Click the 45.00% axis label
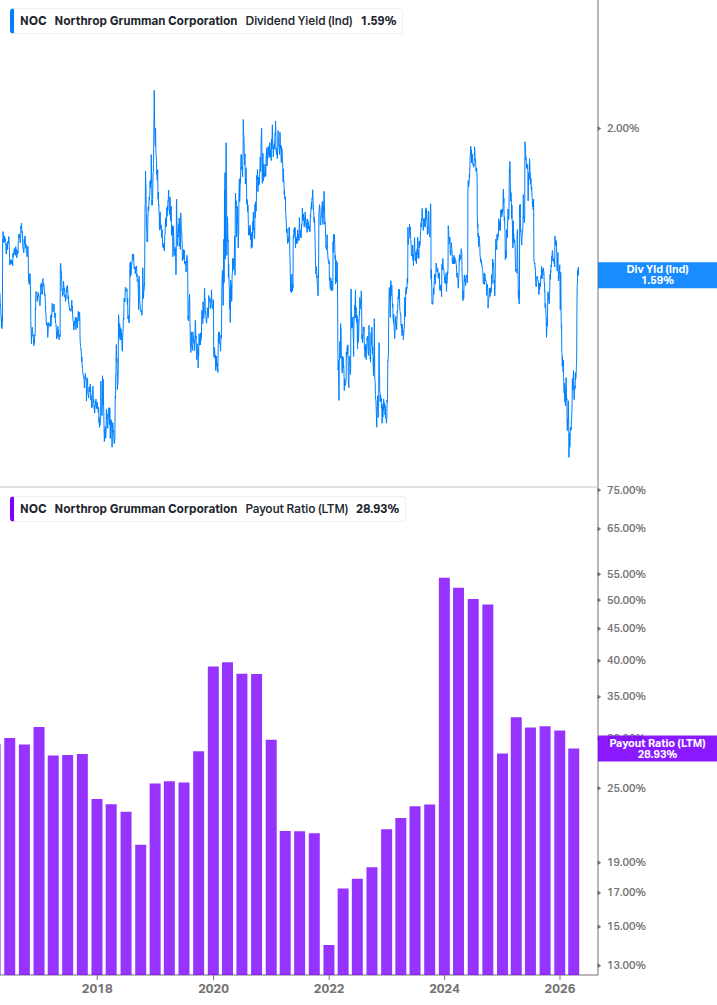The height and width of the screenshot is (1005, 717). coord(626,629)
